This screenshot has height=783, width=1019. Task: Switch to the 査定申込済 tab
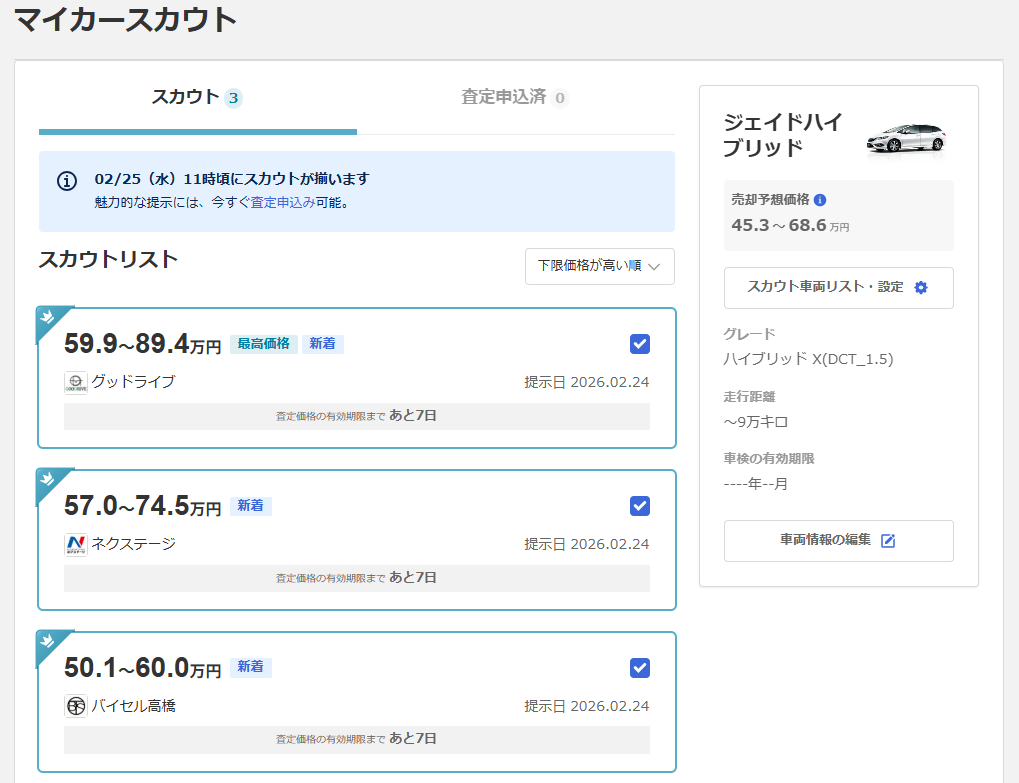pos(514,97)
